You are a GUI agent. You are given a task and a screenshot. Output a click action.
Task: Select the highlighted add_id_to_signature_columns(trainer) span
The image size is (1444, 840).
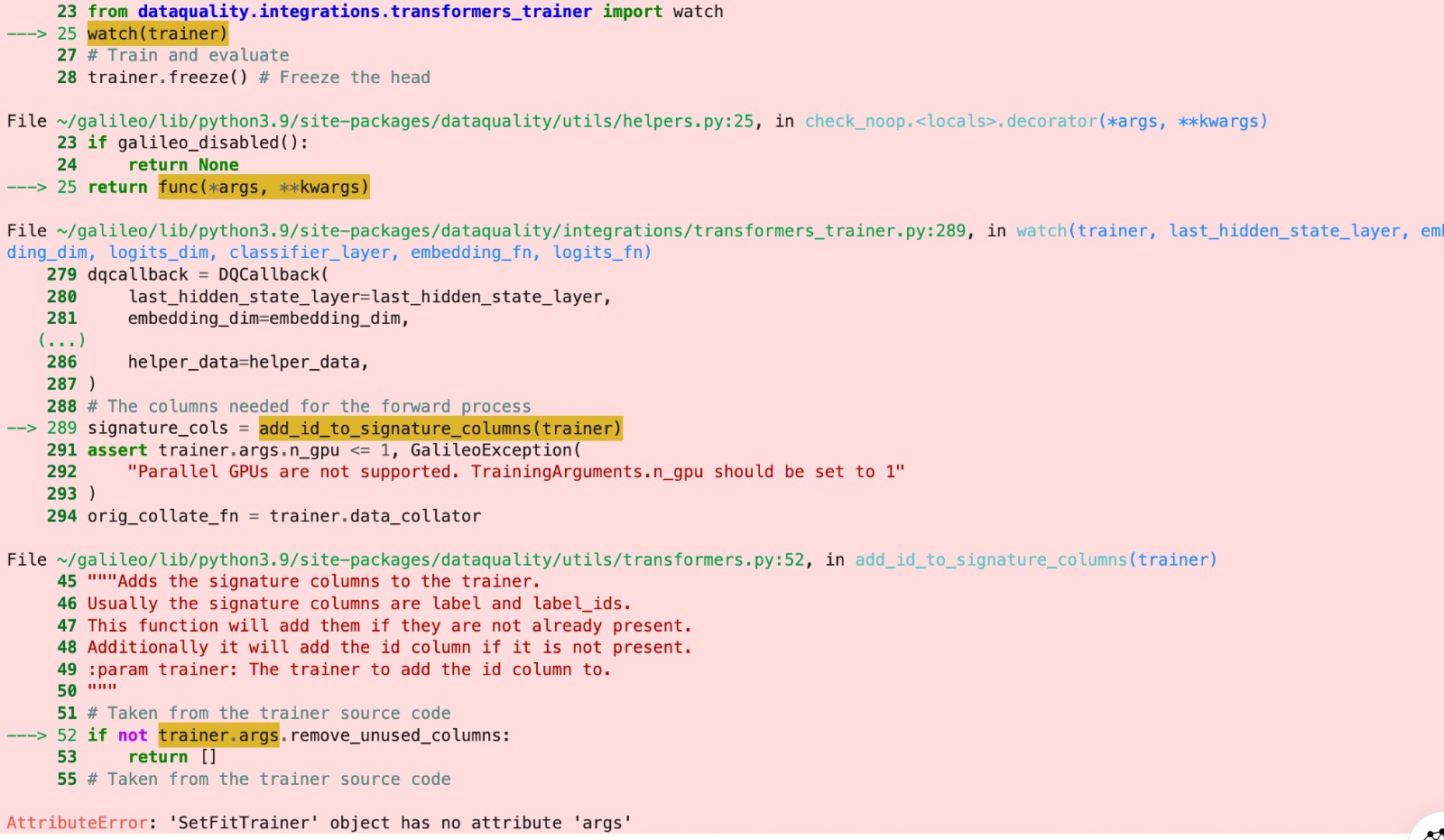[x=440, y=428]
